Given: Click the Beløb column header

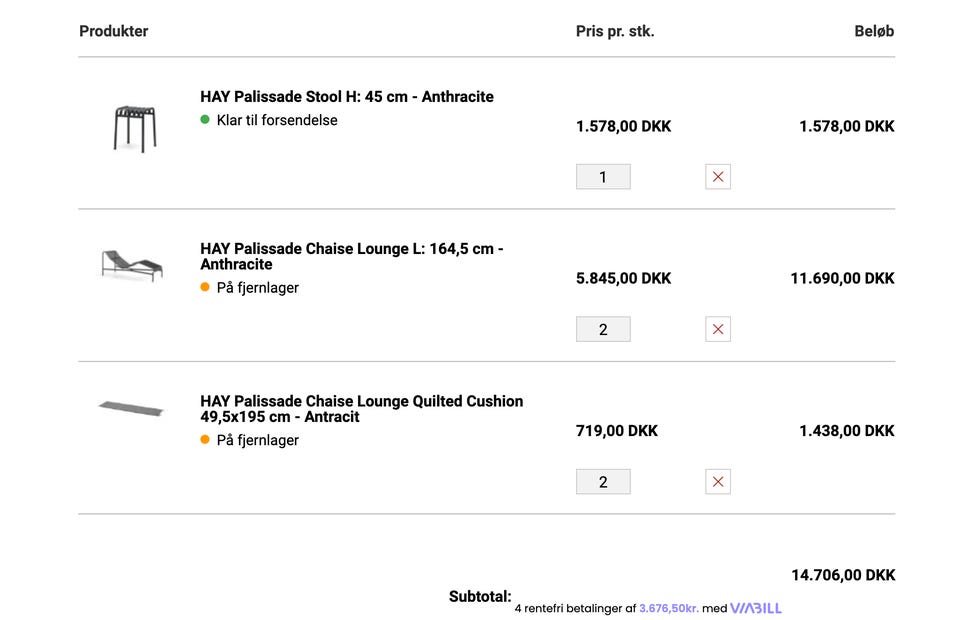Looking at the screenshot, I should click(874, 31).
